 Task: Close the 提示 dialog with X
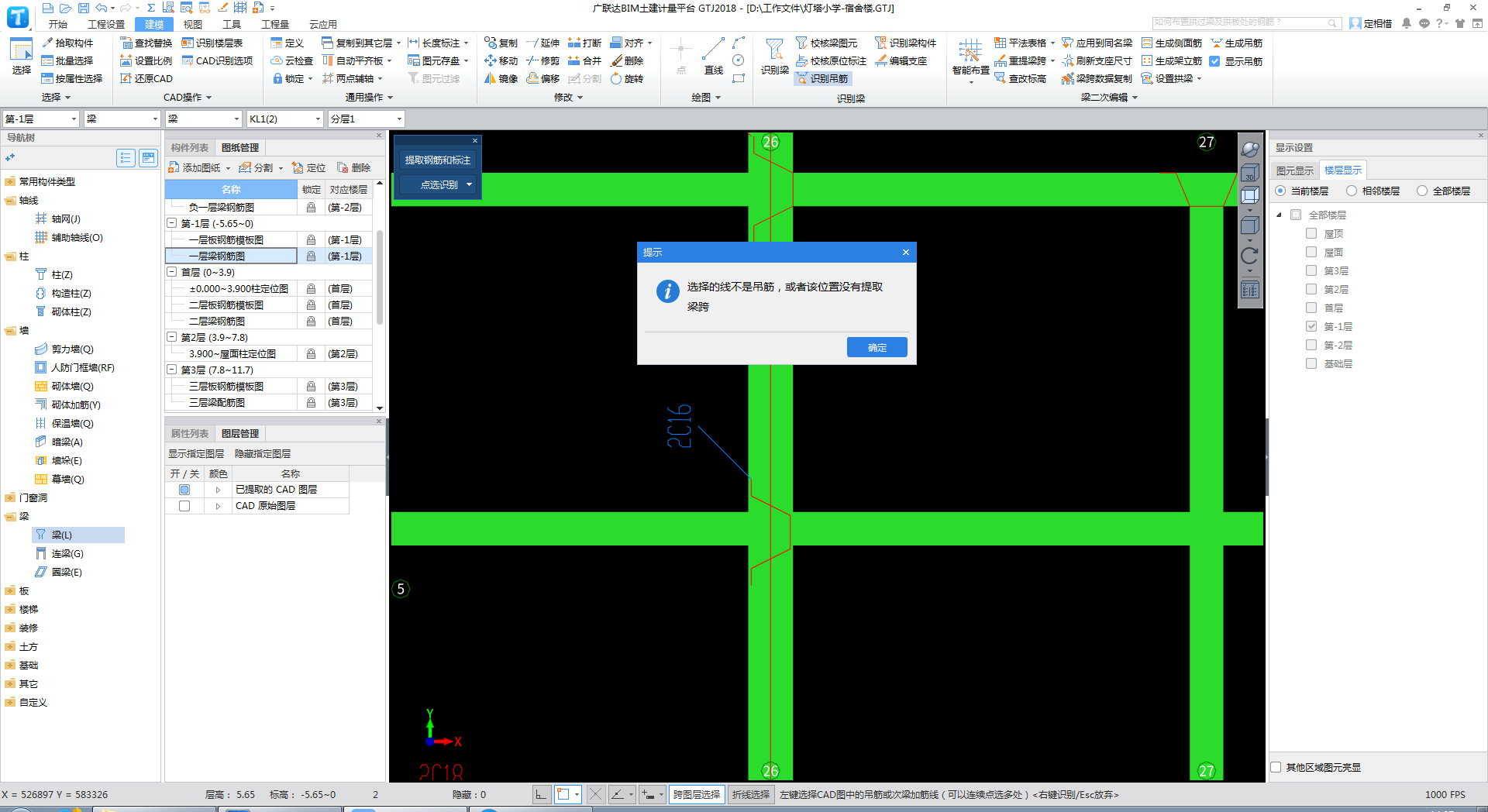point(906,252)
